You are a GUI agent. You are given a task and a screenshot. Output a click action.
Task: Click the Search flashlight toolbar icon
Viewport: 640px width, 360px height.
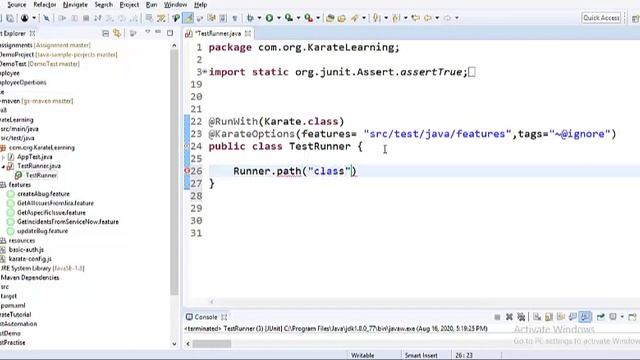(354, 18)
